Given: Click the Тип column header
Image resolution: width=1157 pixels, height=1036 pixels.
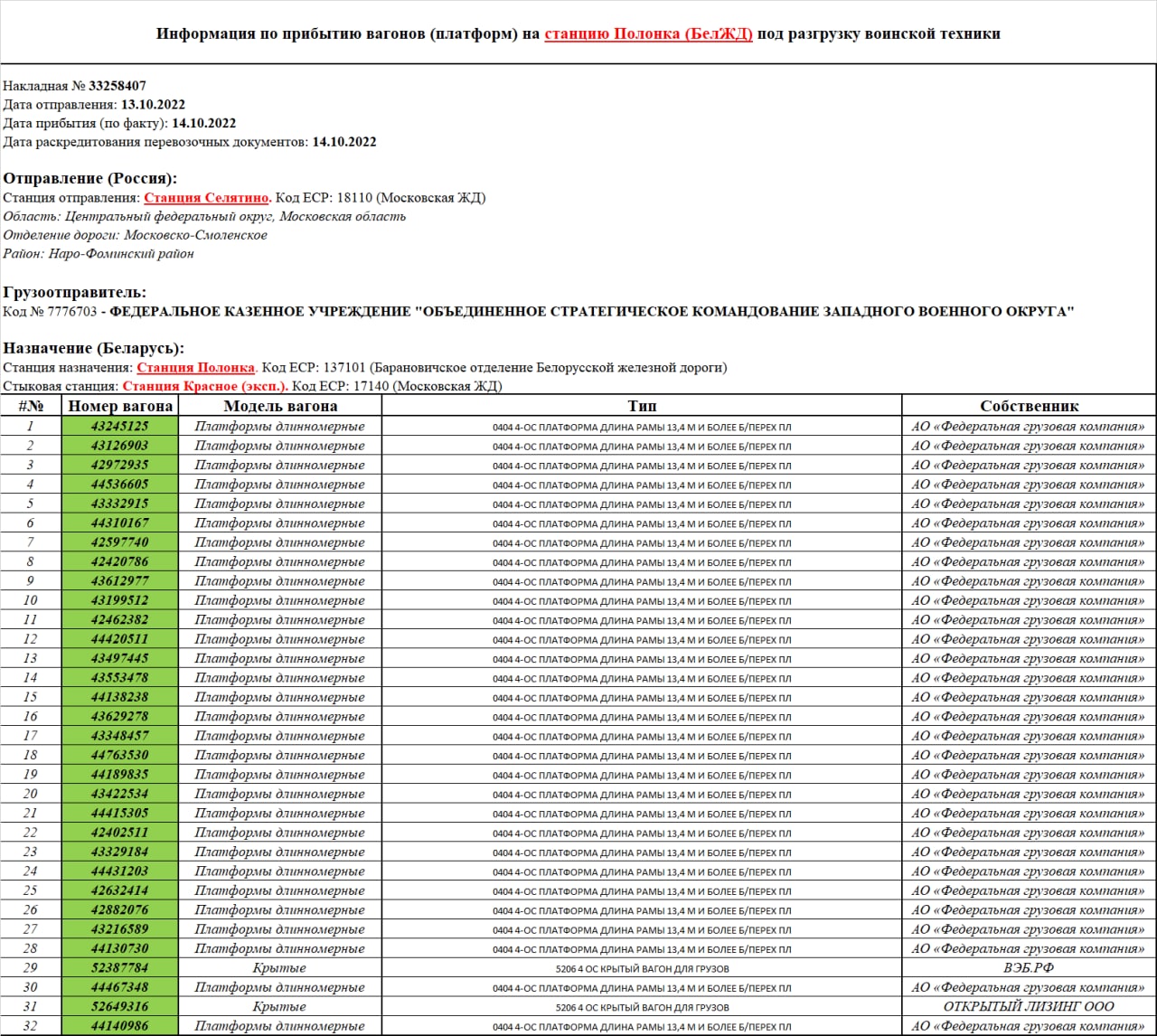Looking at the screenshot, I should [642, 406].
